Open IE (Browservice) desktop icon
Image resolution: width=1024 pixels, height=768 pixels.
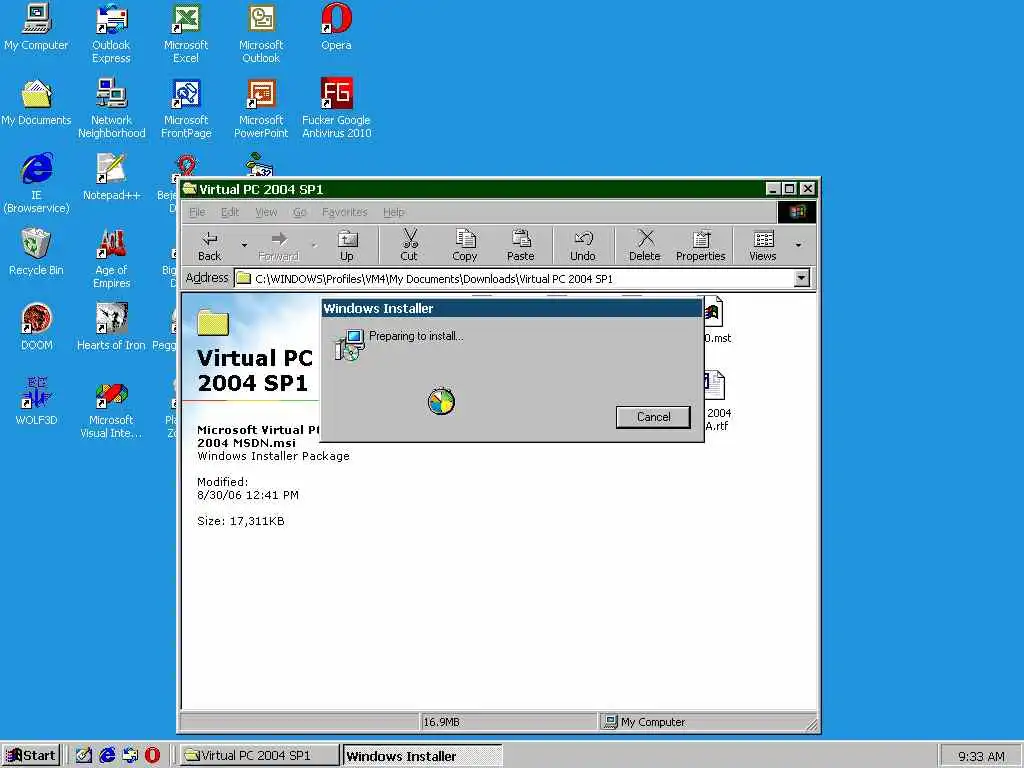click(x=36, y=184)
